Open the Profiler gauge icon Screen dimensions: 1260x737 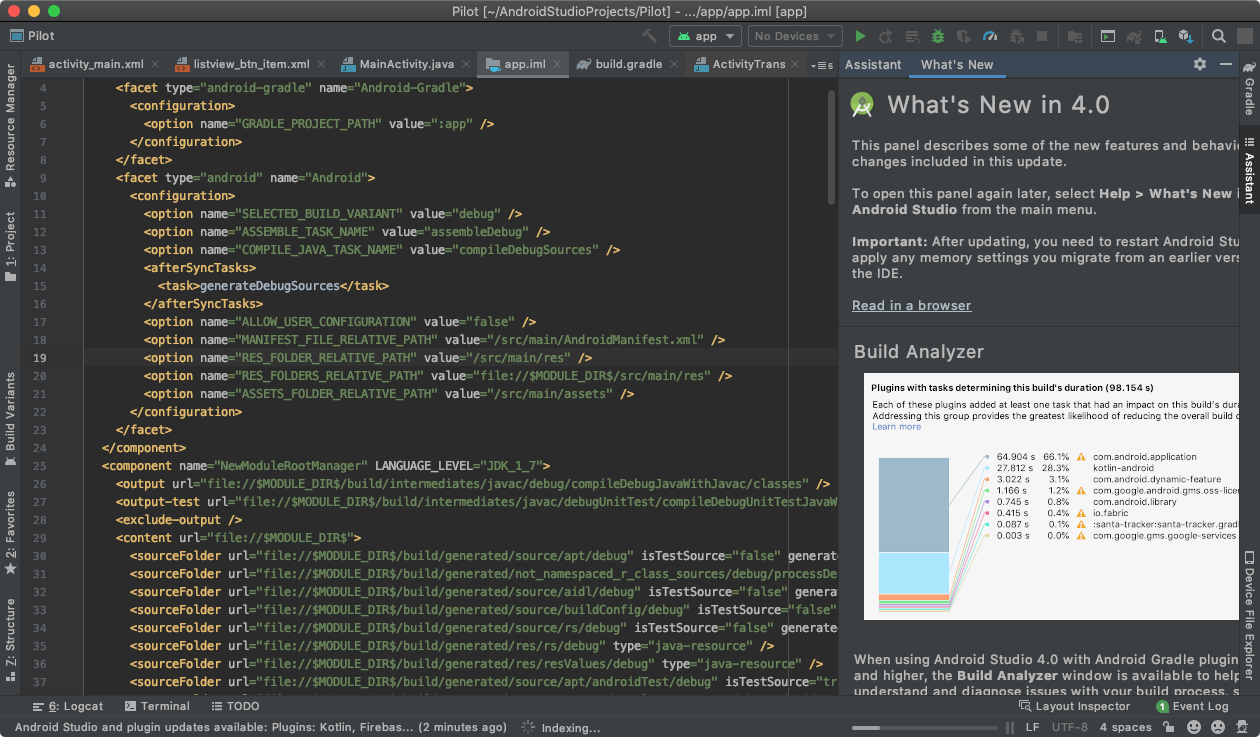click(x=990, y=36)
